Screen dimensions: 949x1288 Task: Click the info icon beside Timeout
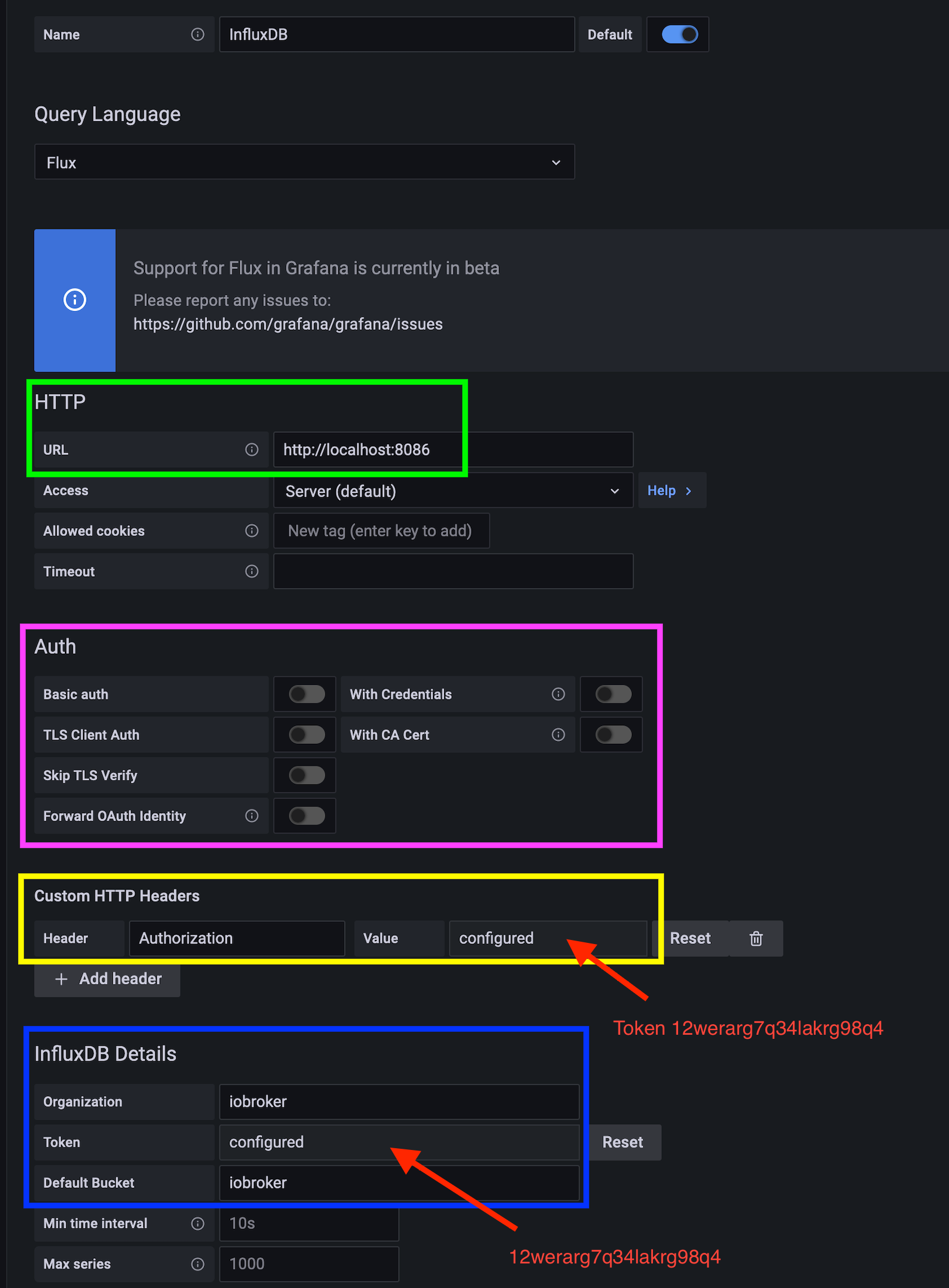[x=252, y=571]
